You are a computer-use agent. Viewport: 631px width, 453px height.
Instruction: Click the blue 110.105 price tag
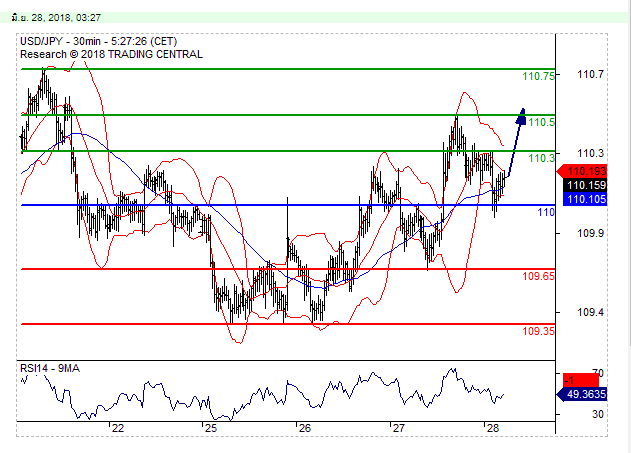point(585,199)
